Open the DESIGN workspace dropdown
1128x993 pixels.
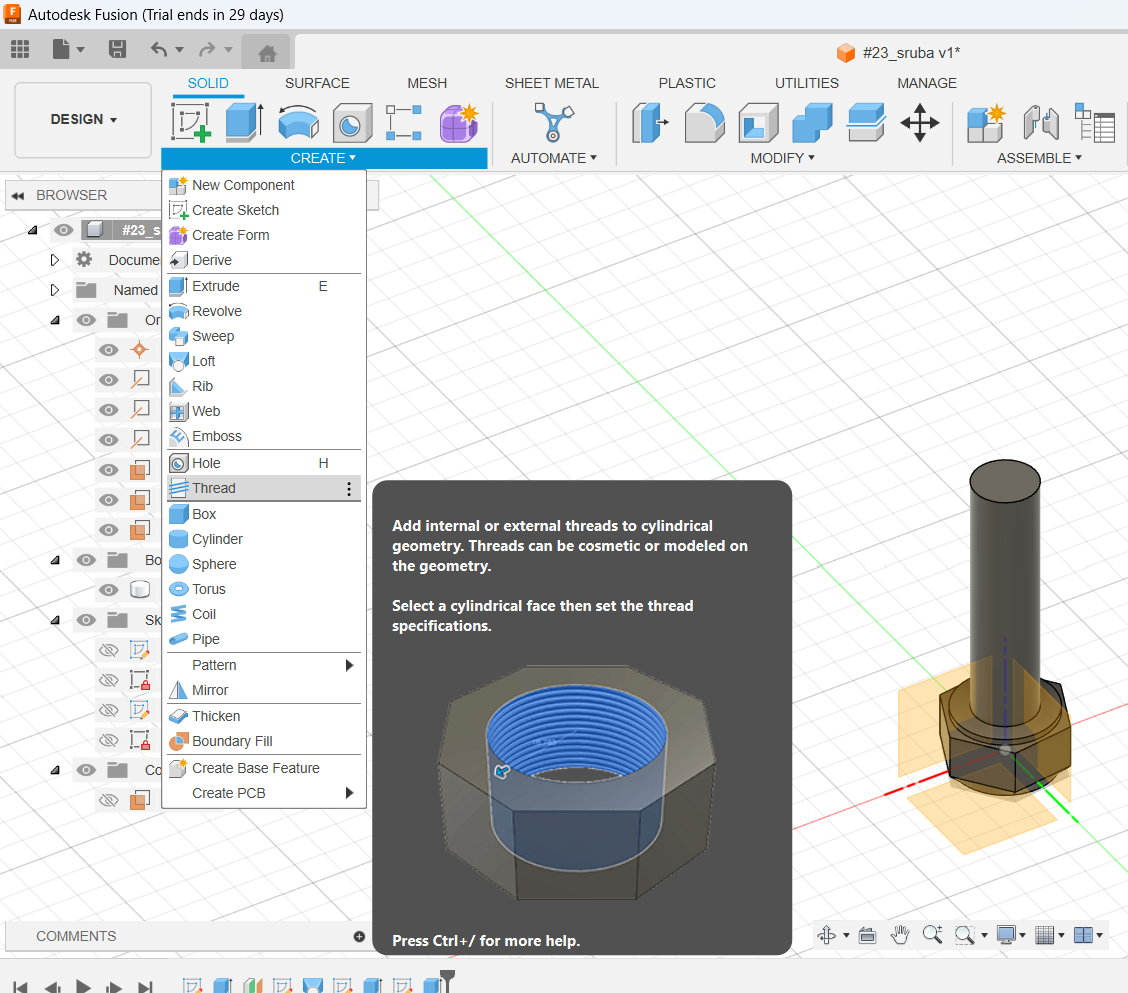pyautogui.click(x=83, y=119)
